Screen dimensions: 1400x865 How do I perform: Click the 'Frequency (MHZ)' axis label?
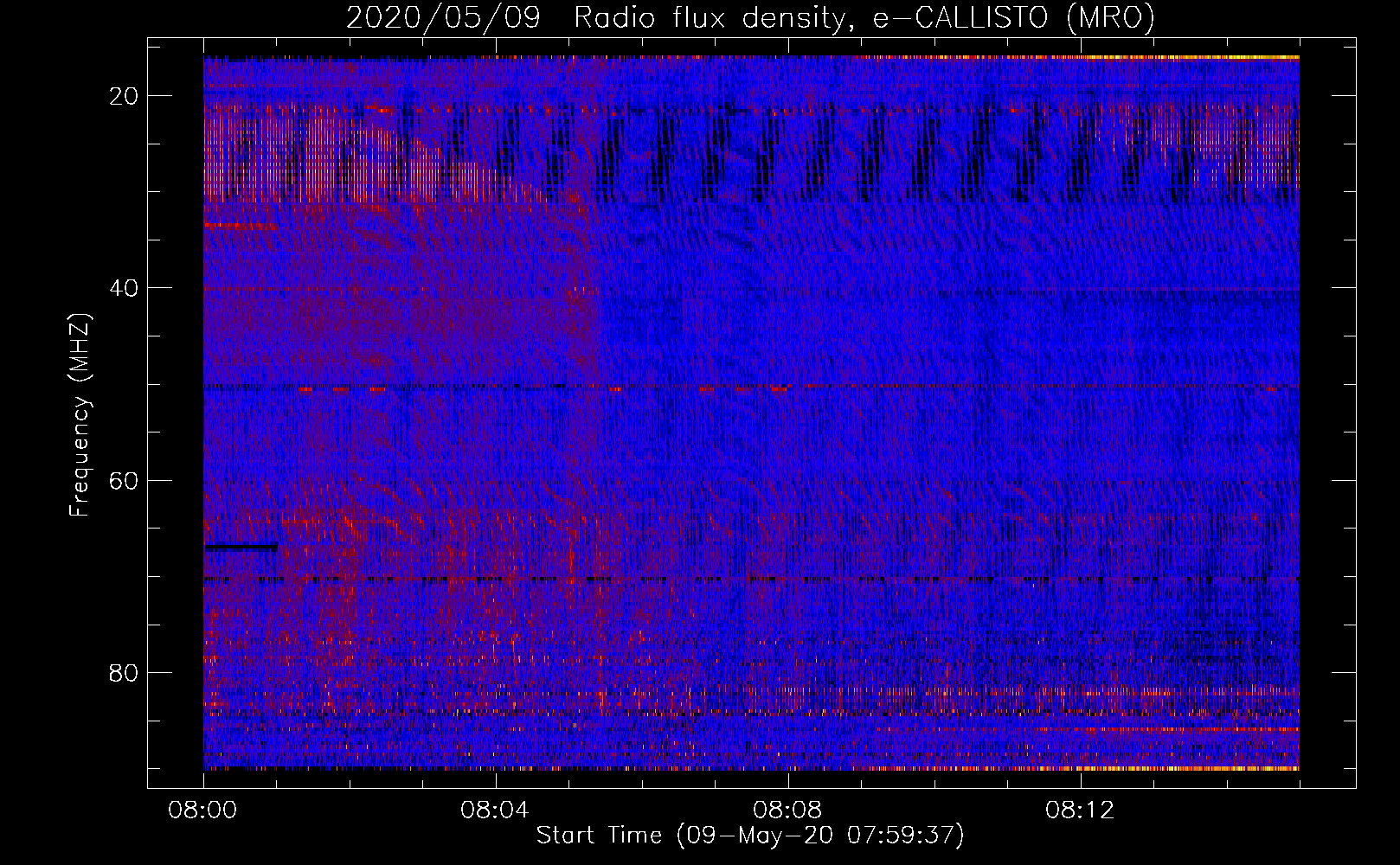80,415
